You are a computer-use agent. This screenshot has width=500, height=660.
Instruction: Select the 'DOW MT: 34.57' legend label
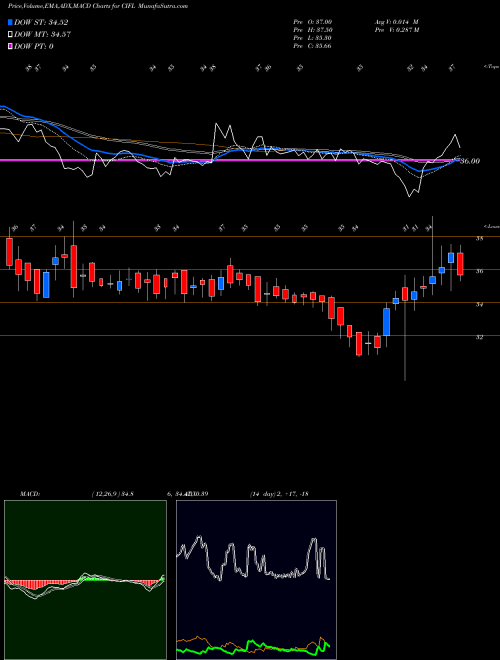coord(42,34)
